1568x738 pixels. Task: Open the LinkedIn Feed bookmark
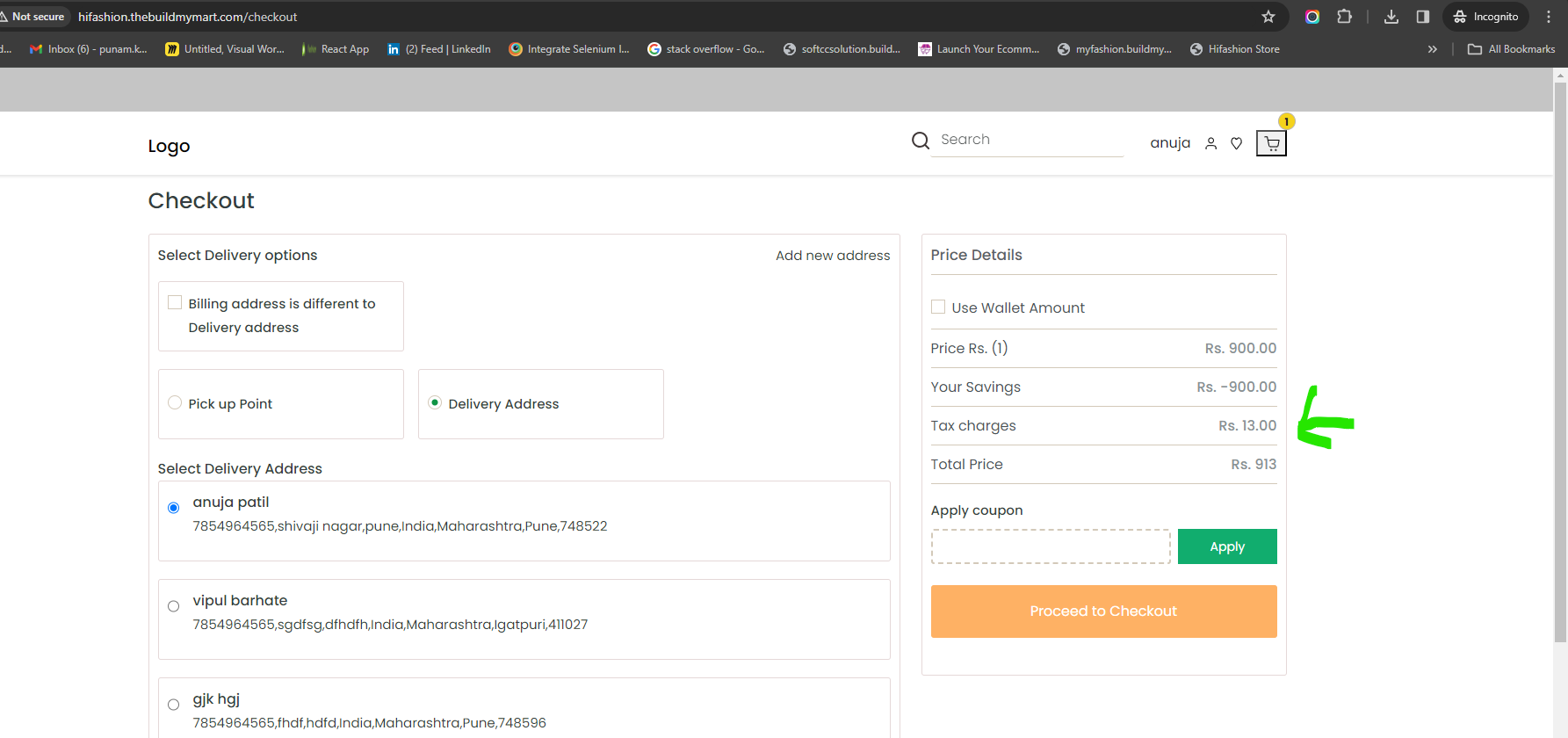coord(439,49)
